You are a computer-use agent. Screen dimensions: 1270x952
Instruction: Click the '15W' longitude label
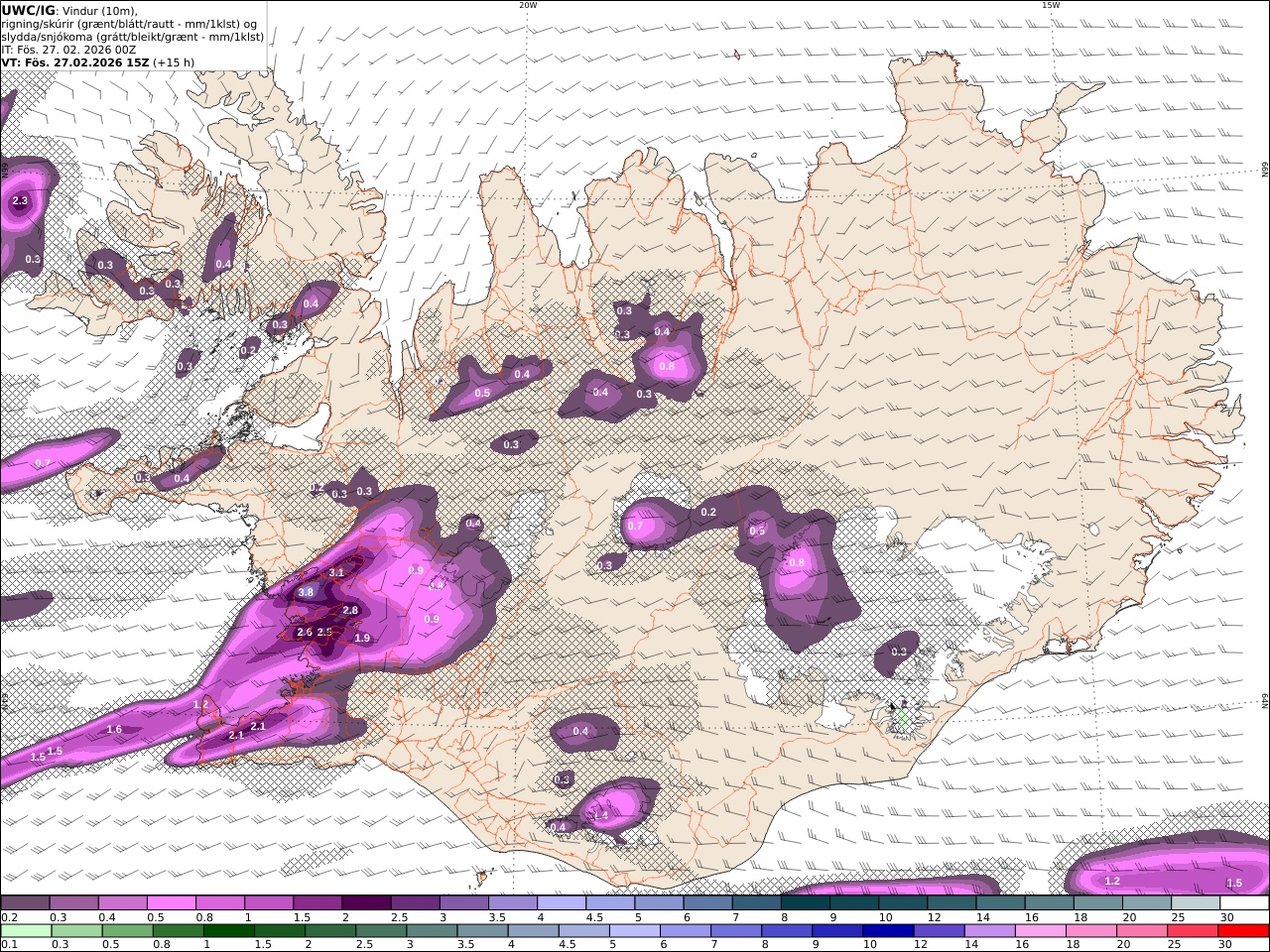[x=1051, y=5]
